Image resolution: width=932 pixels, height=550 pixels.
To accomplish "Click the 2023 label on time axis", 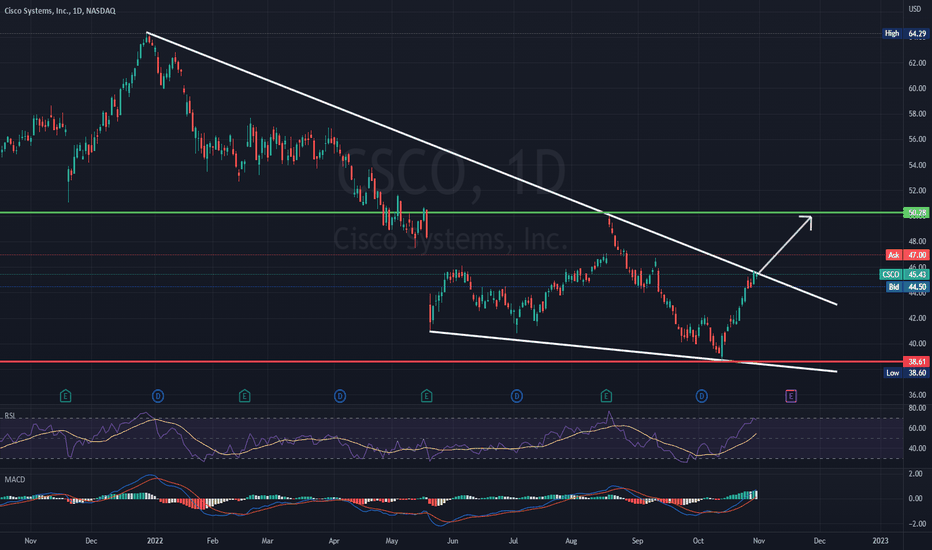I will (880, 540).
